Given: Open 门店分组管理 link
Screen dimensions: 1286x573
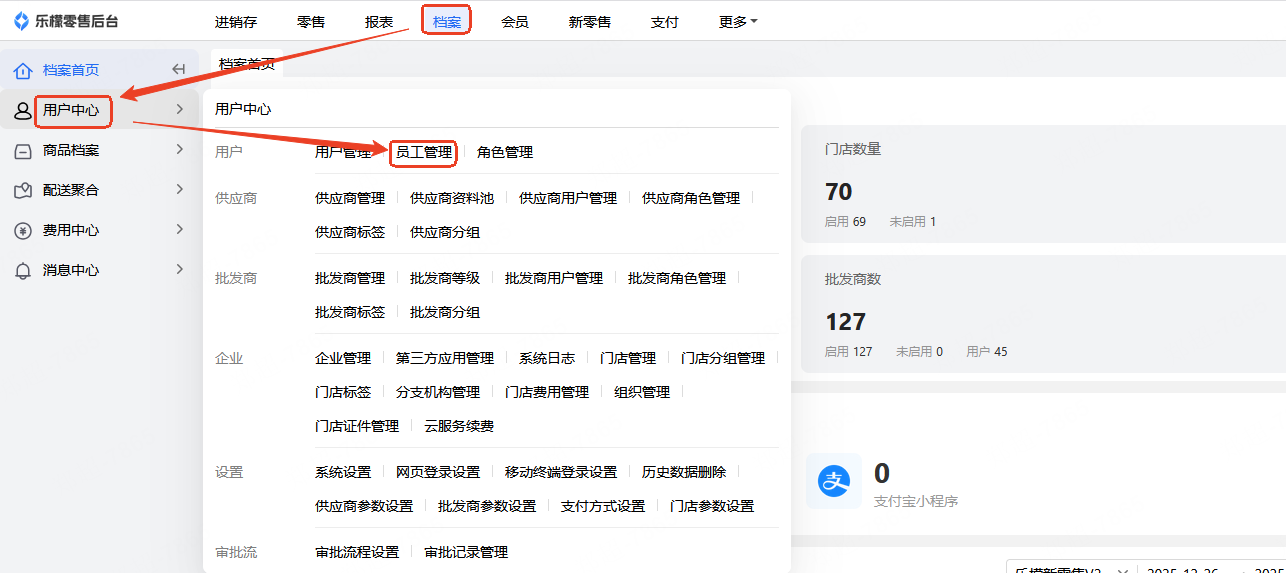Looking at the screenshot, I should (x=723, y=358).
